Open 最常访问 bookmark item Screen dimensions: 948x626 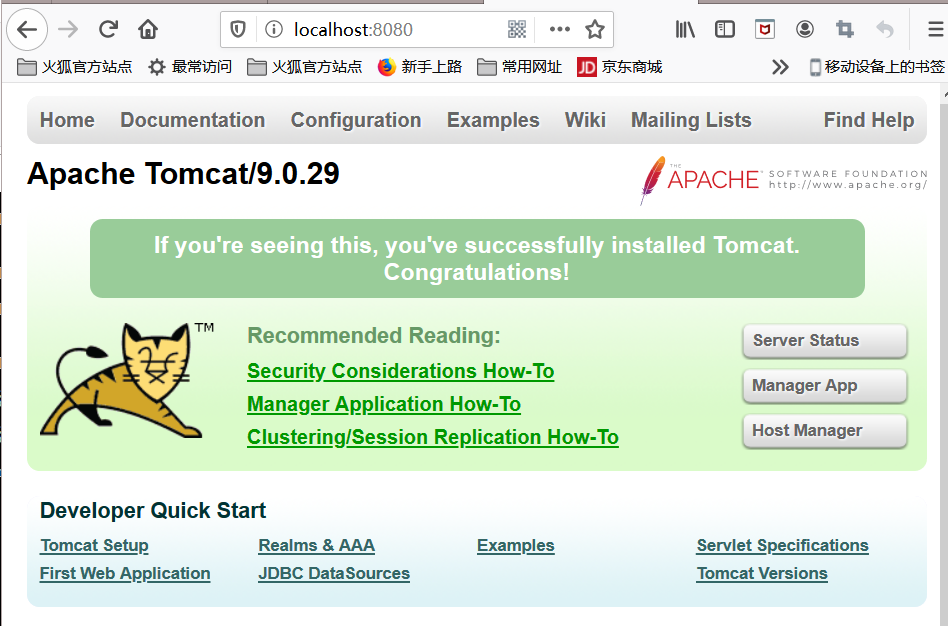click(x=190, y=67)
